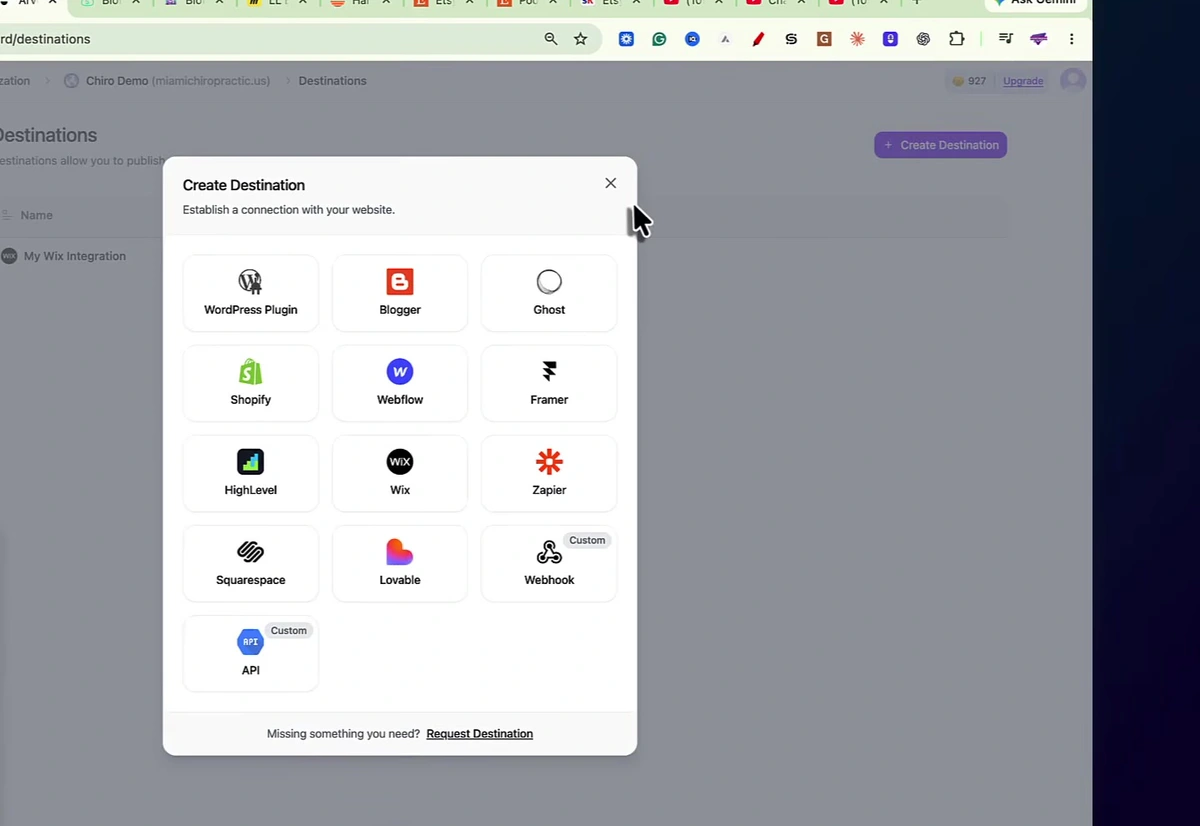This screenshot has height=826, width=1200.
Task: Click the ChatGPT extension icon
Action: 923,39
